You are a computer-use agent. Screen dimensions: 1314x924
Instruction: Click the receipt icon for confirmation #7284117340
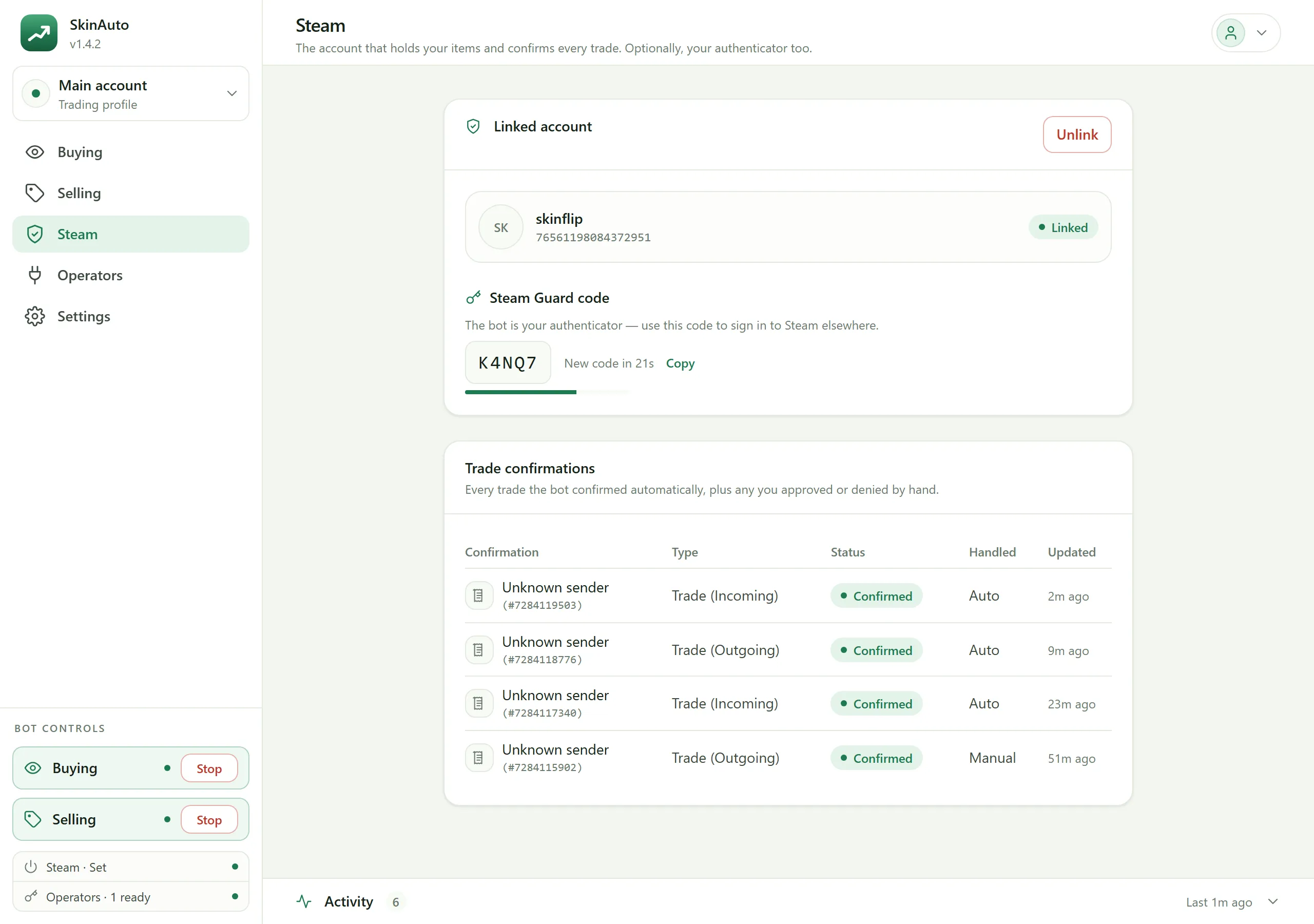pos(478,704)
